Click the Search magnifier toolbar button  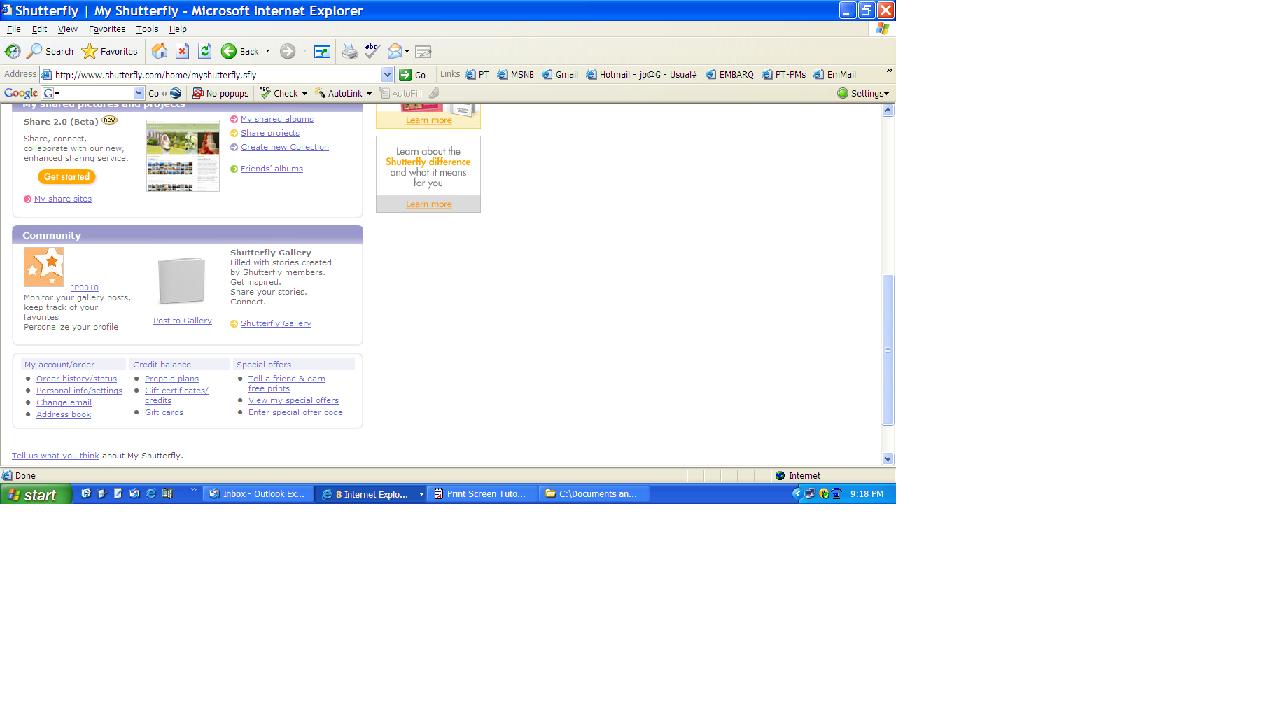click(50, 51)
